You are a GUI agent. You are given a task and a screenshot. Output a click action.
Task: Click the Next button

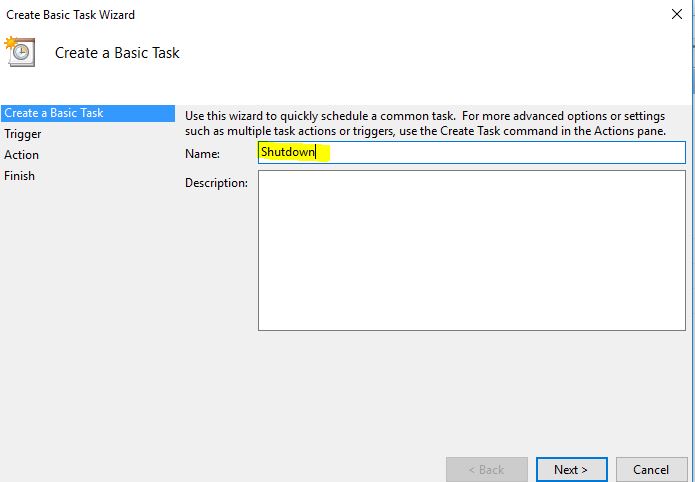click(571, 470)
